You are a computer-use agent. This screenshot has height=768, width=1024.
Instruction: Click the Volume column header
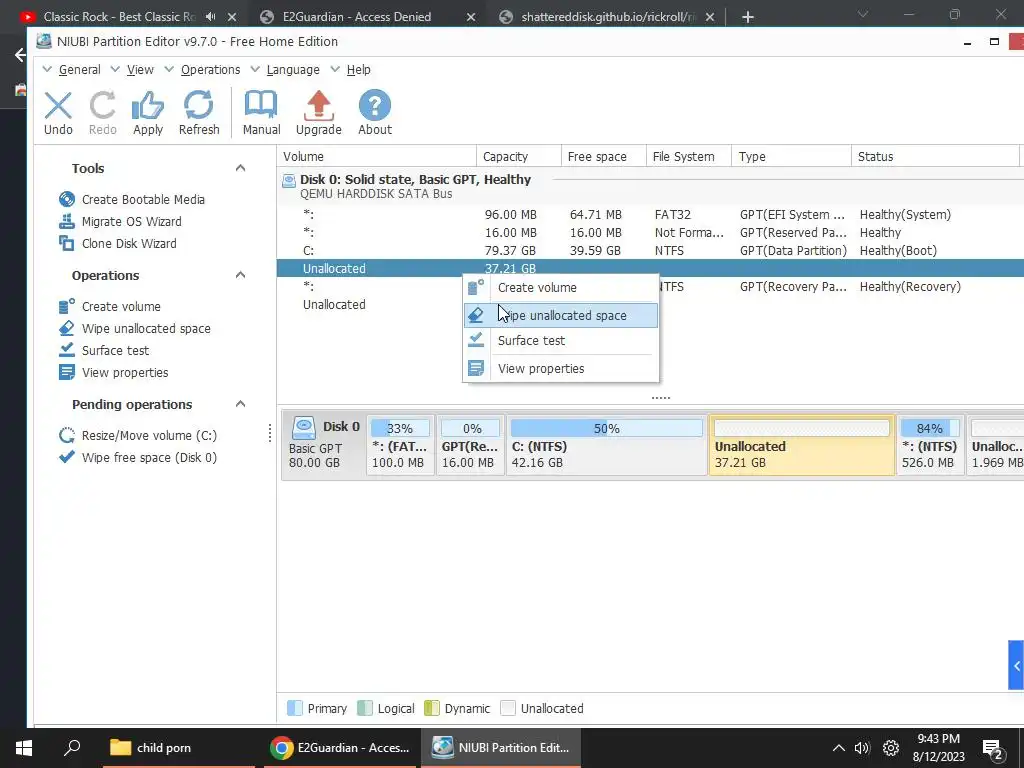pyautogui.click(x=377, y=157)
